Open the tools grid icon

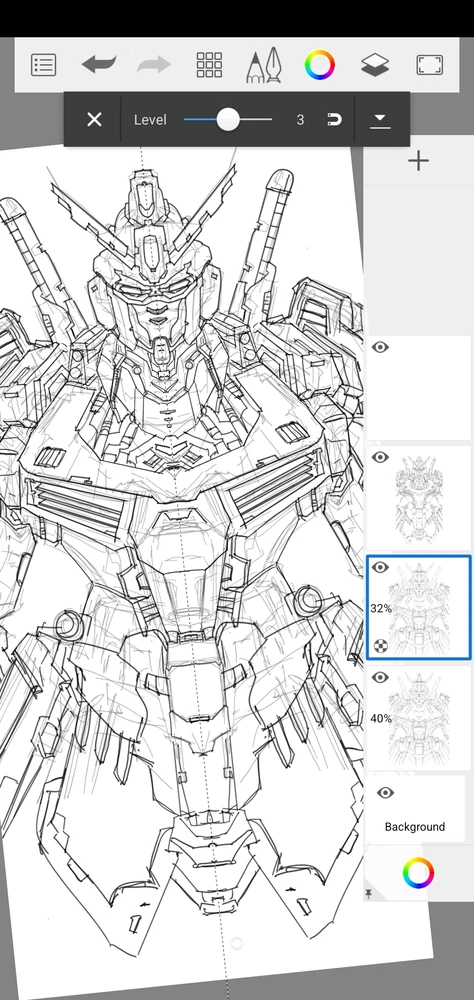pyautogui.click(x=209, y=64)
